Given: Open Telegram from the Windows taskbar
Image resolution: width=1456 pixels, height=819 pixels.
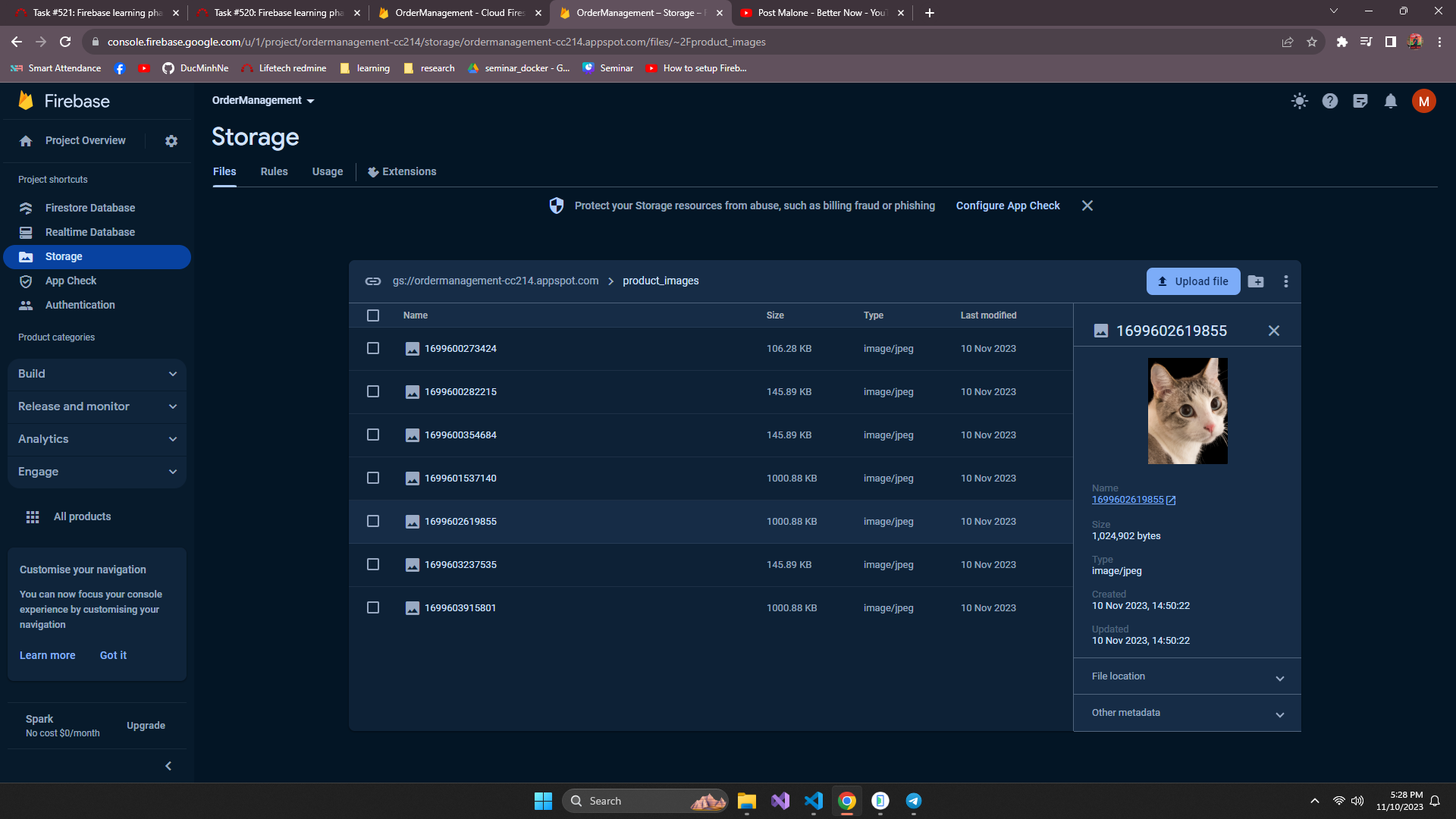Looking at the screenshot, I should (913, 801).
